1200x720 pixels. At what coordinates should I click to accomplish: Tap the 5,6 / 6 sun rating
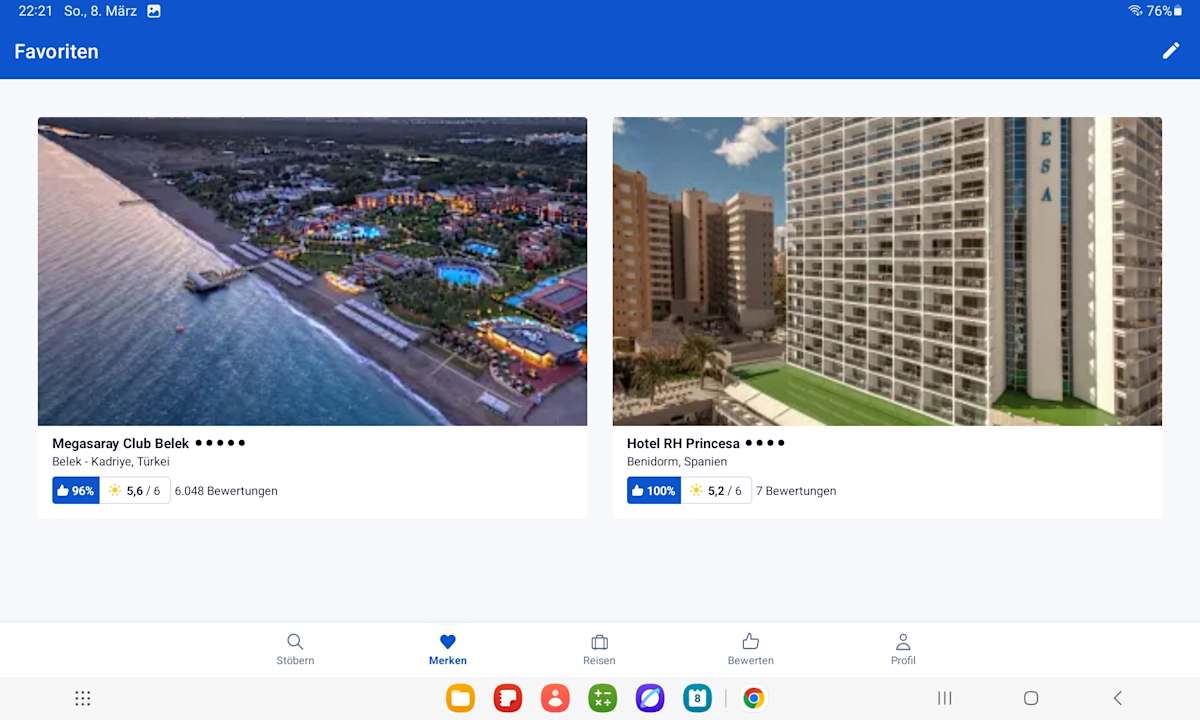(135, 491)
